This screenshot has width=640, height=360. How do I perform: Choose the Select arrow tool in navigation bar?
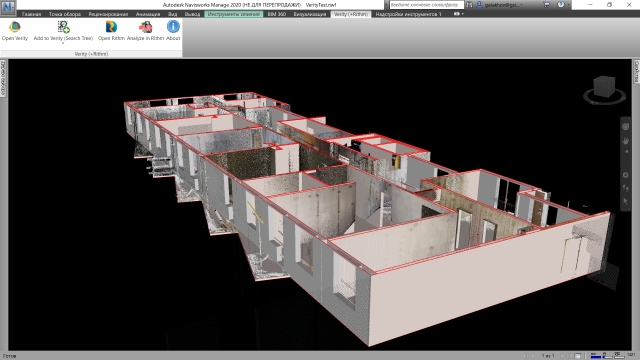625,201
